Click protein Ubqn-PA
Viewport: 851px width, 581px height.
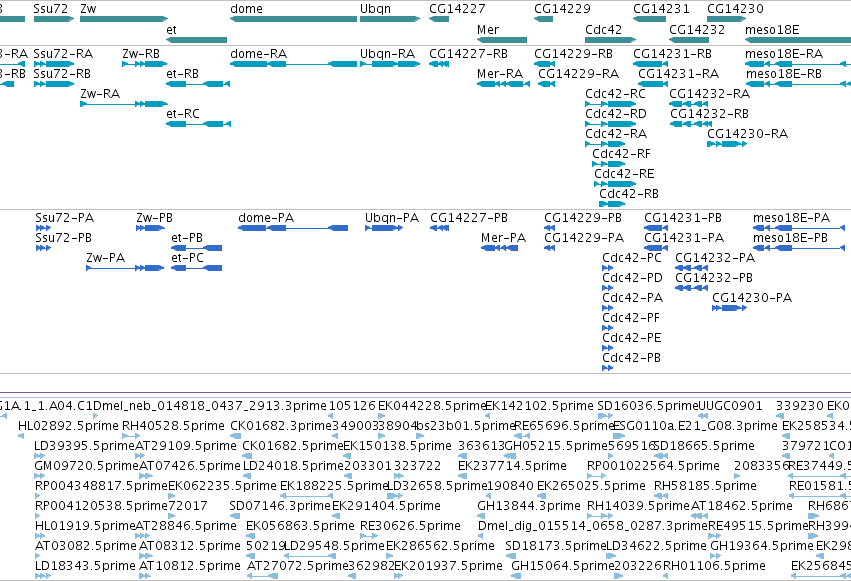click(384, 228)
